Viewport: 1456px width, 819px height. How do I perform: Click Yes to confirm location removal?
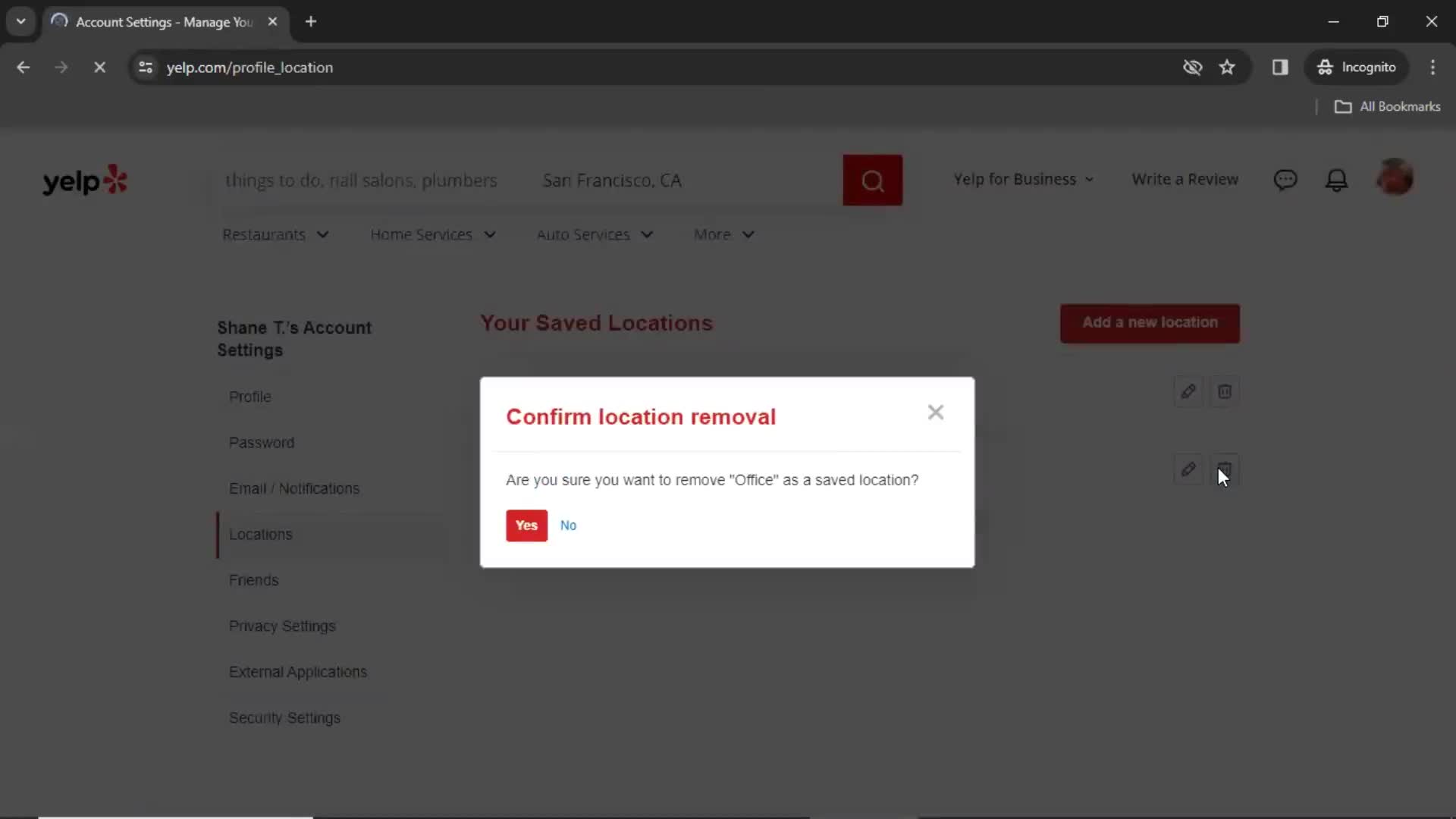[527, 525]
